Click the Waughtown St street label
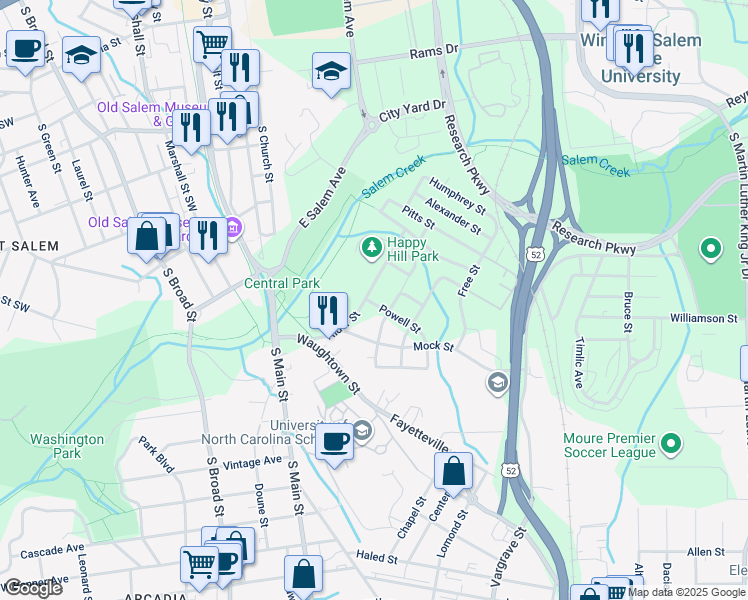The image size is (748, 600). pyautogui.click(x=328, y=364)
